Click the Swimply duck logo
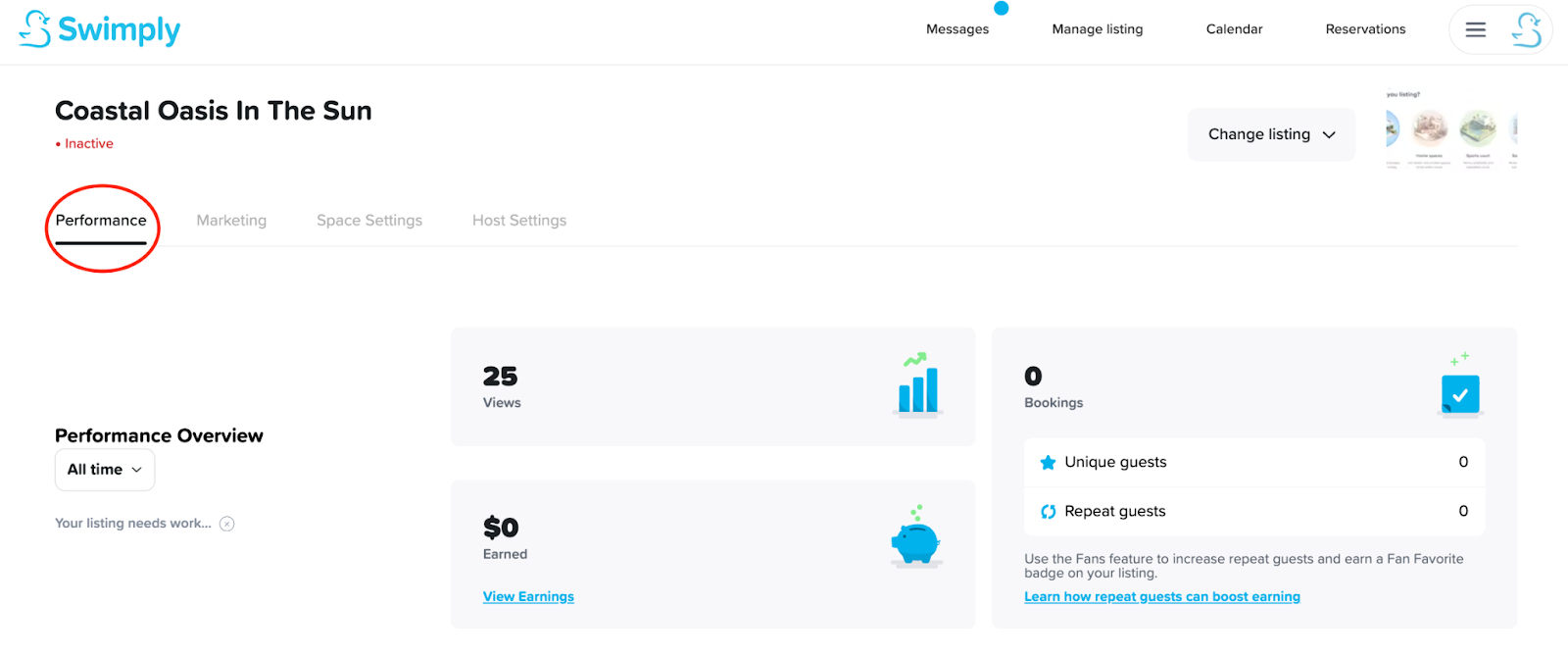1568x657 pixels. pos(35,29)
